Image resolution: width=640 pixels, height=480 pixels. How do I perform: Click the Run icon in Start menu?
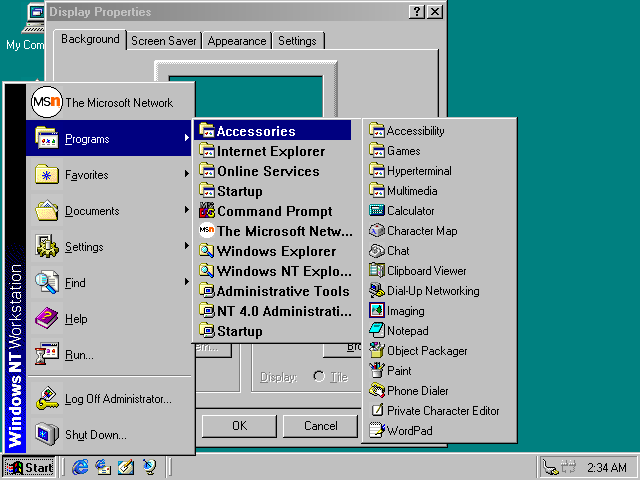point(47,354)
